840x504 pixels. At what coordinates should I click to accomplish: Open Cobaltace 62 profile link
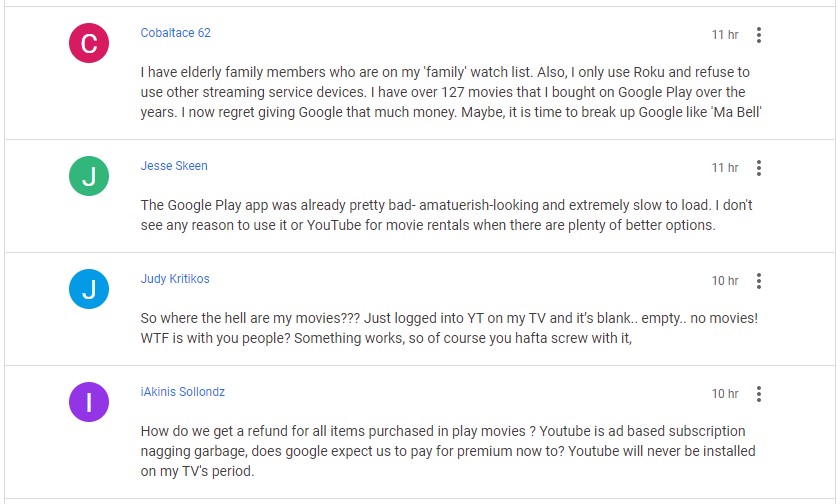click(176, 33)
